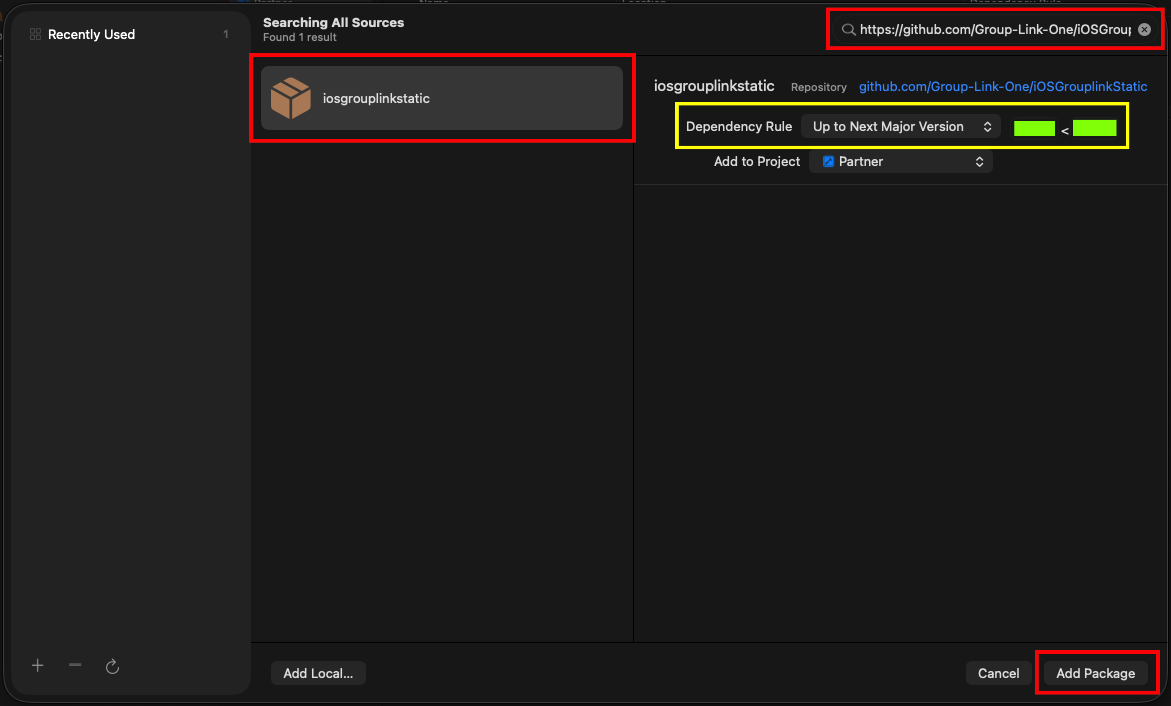Click the refresh collections icon
Image resolution: width=1171 pixels, height=706 pixels.
(112, 666)
